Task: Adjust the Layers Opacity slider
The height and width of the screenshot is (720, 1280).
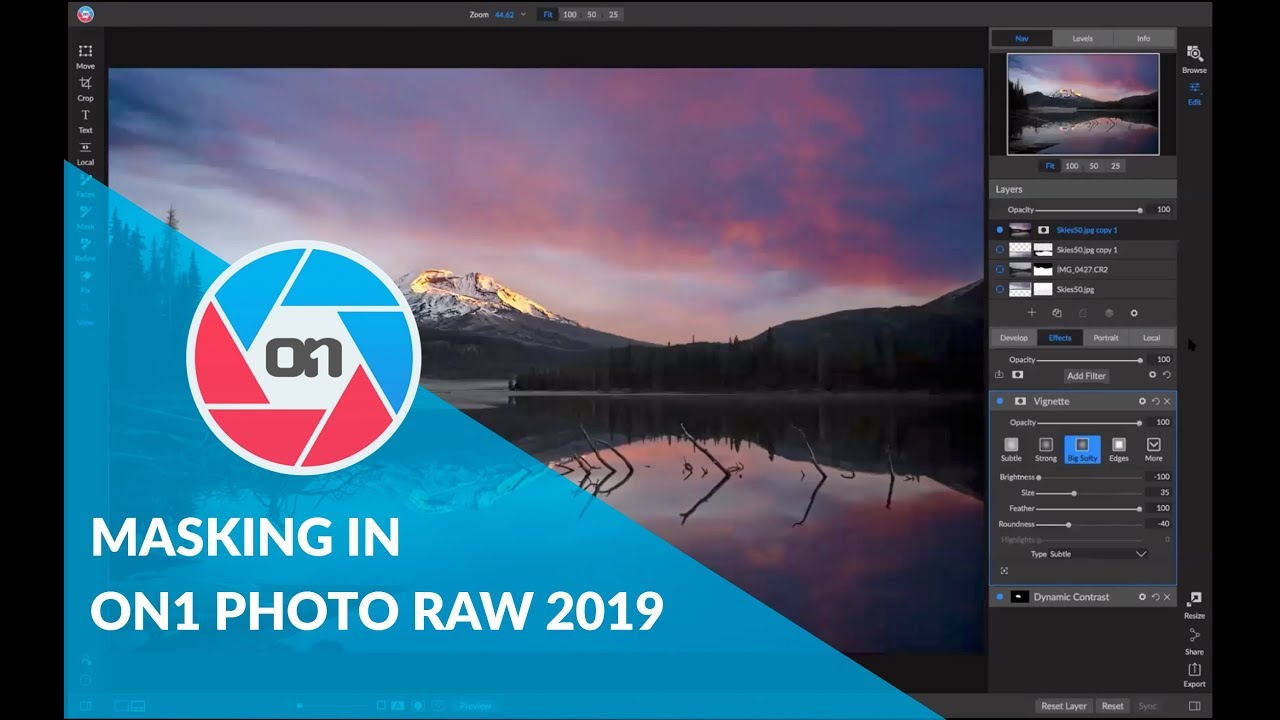Action: [x=1089, y=210]
